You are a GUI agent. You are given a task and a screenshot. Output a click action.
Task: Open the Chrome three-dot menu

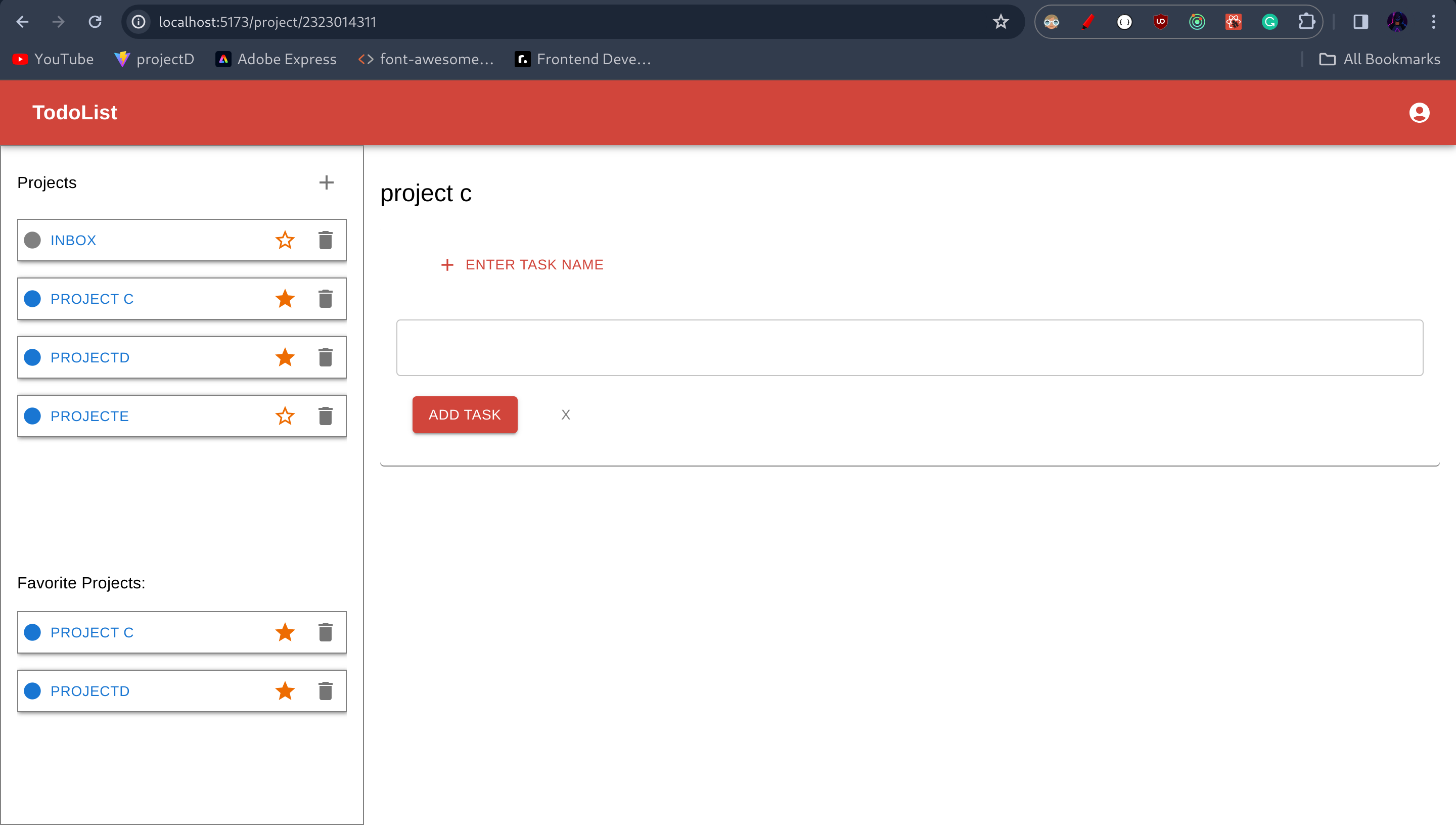pos(1434,22)
